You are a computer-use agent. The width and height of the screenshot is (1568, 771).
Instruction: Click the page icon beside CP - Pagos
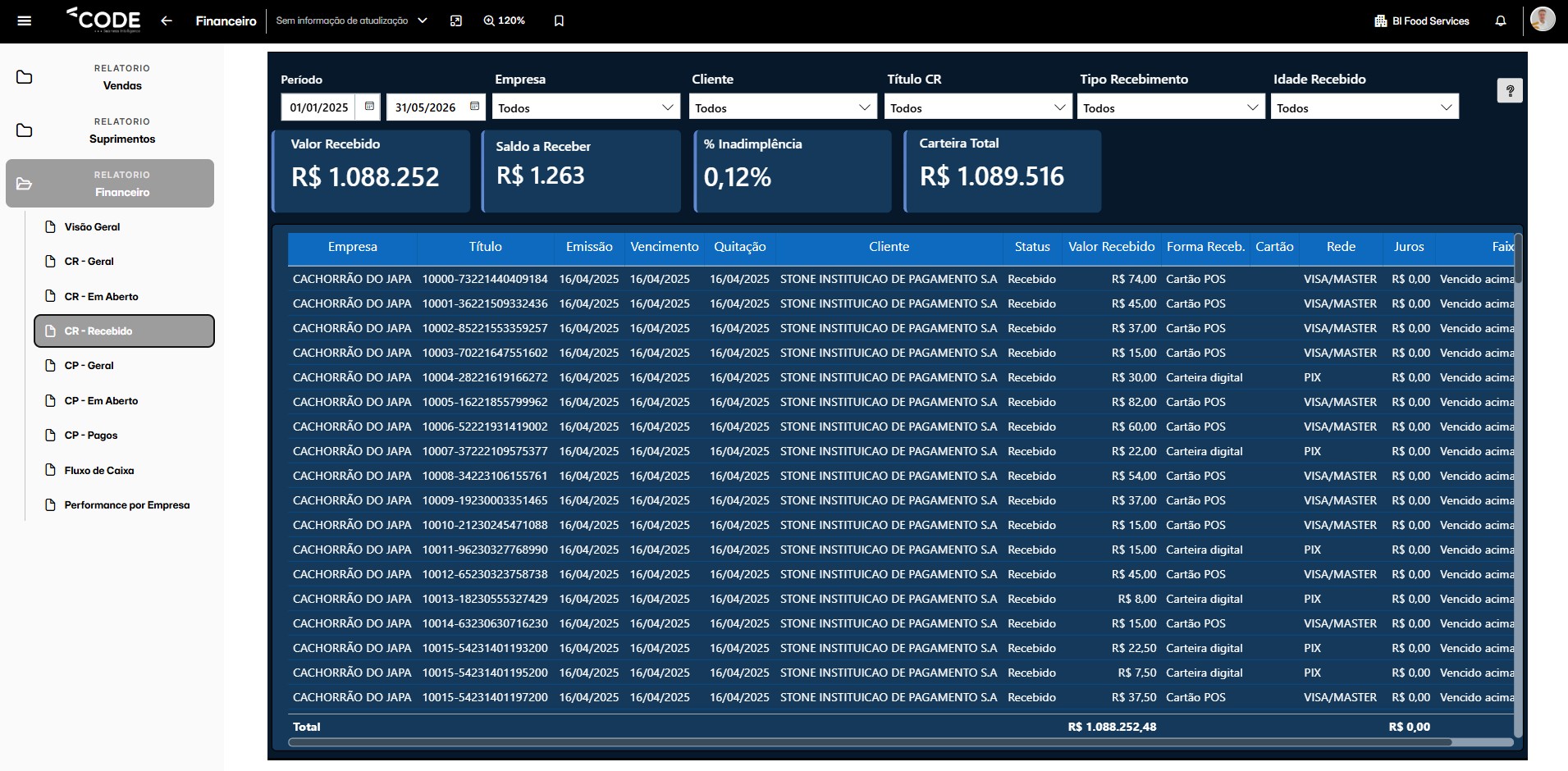pos(50,436)
